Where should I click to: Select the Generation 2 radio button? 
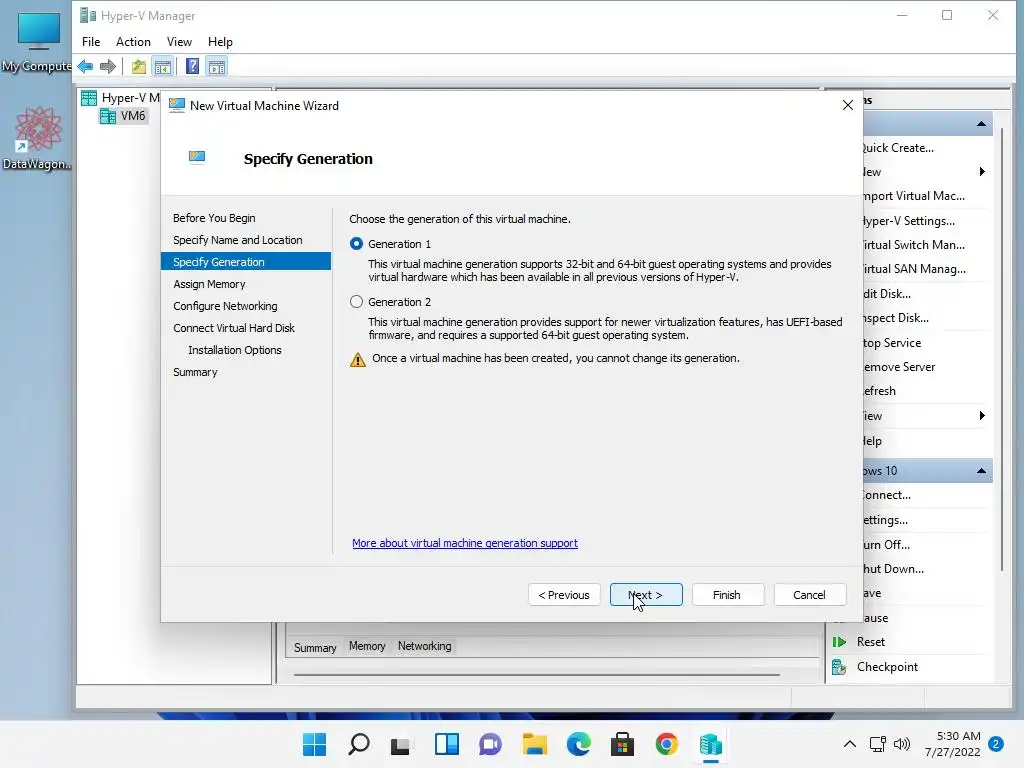tap(357, 302)
